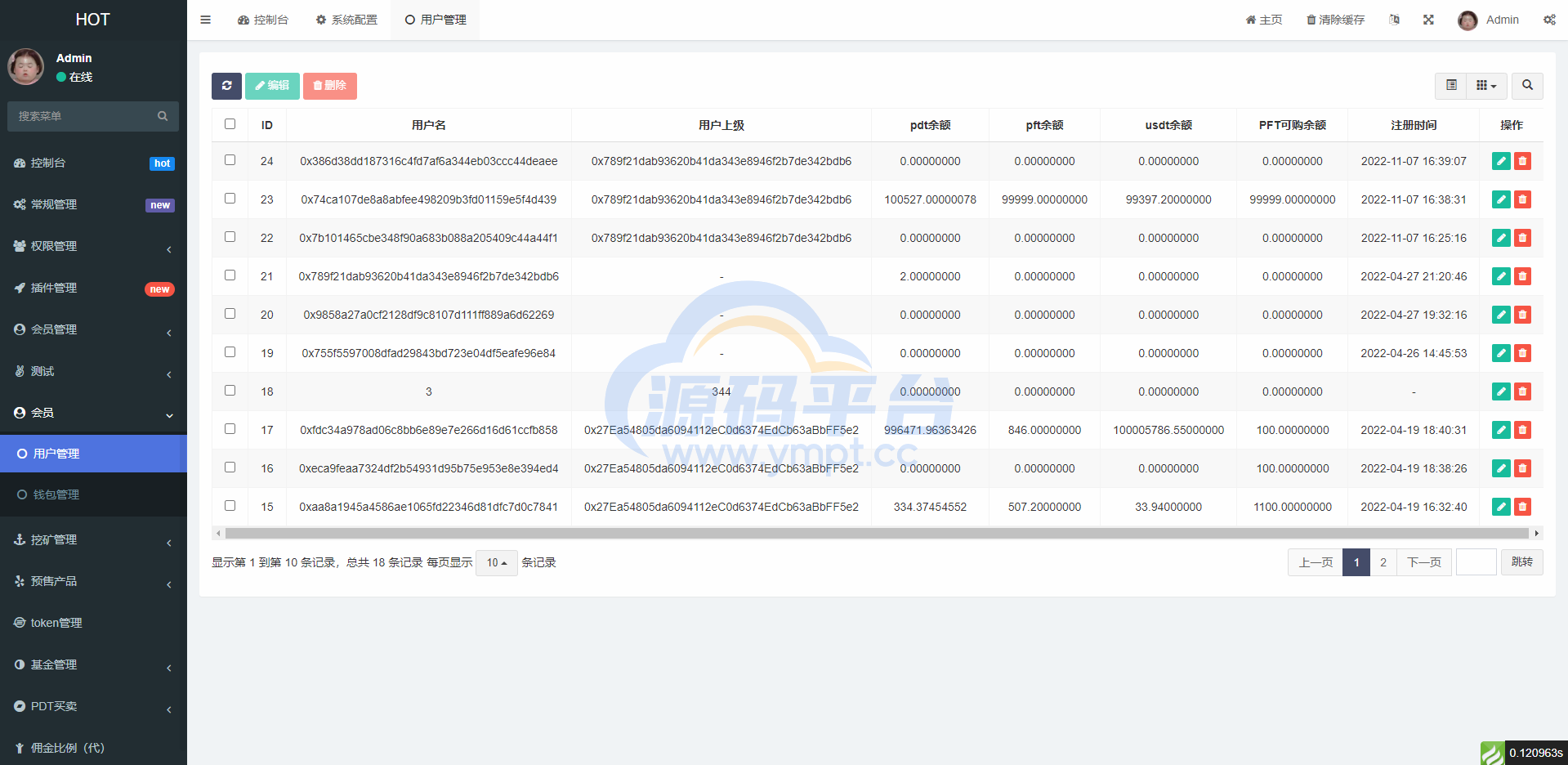Viewport: 1568px width, 765px height.
Task: Edit the row with ID 20
Action: [1501, 315]
